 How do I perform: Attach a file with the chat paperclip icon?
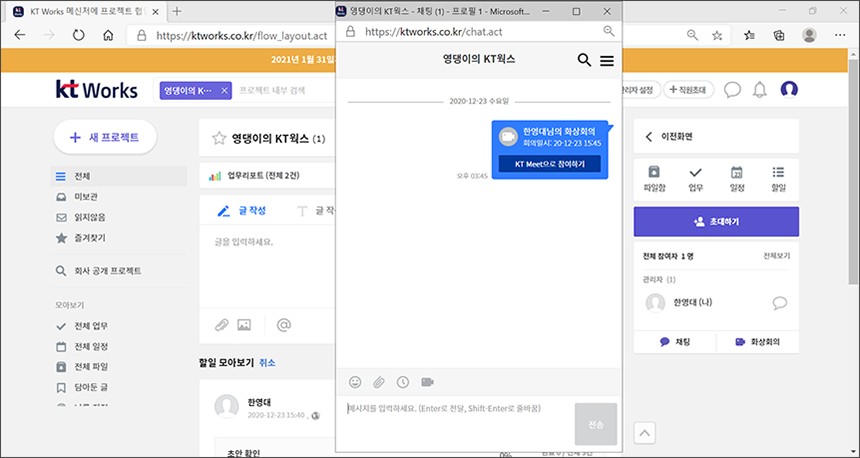[x=379, y=382]
